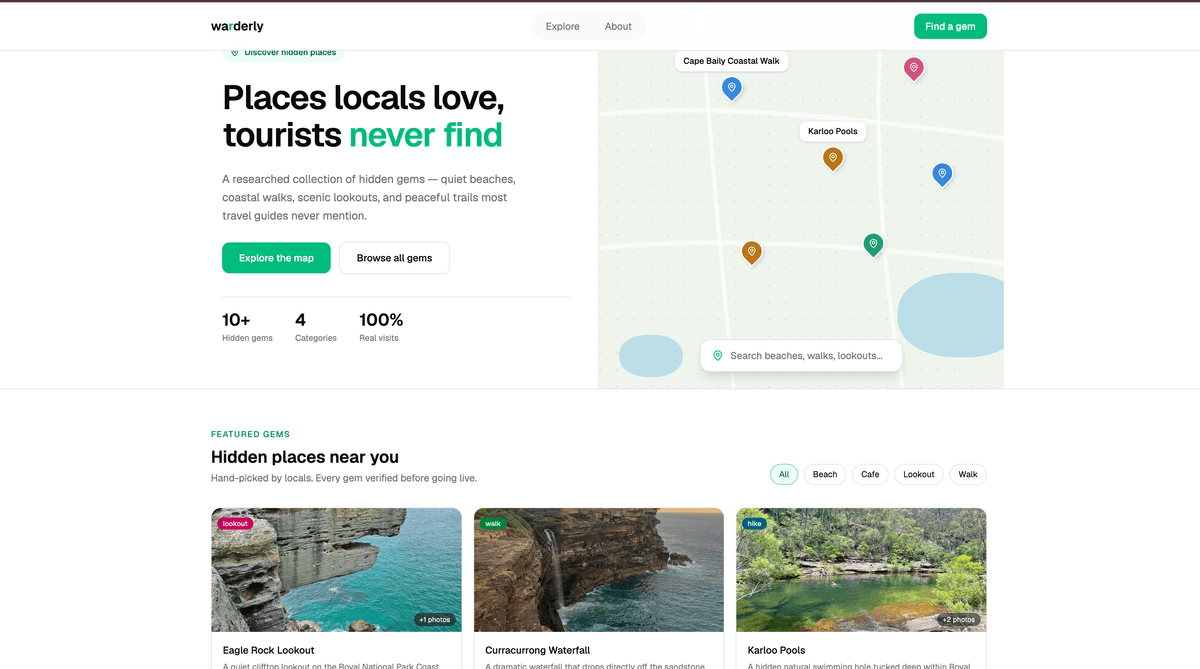Viewport: 1200px width, 669px height.
Task: Click the +1 photos badge on Eagle Rock
Action: [434, 620]
